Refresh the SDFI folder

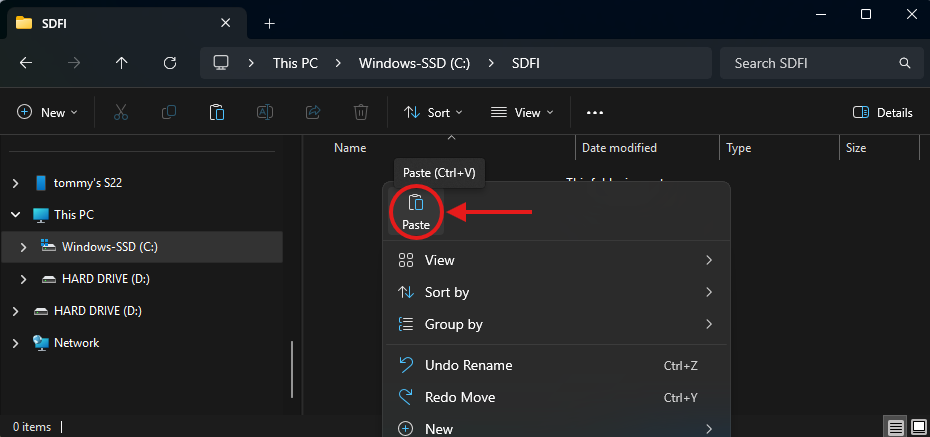[170, 63]
